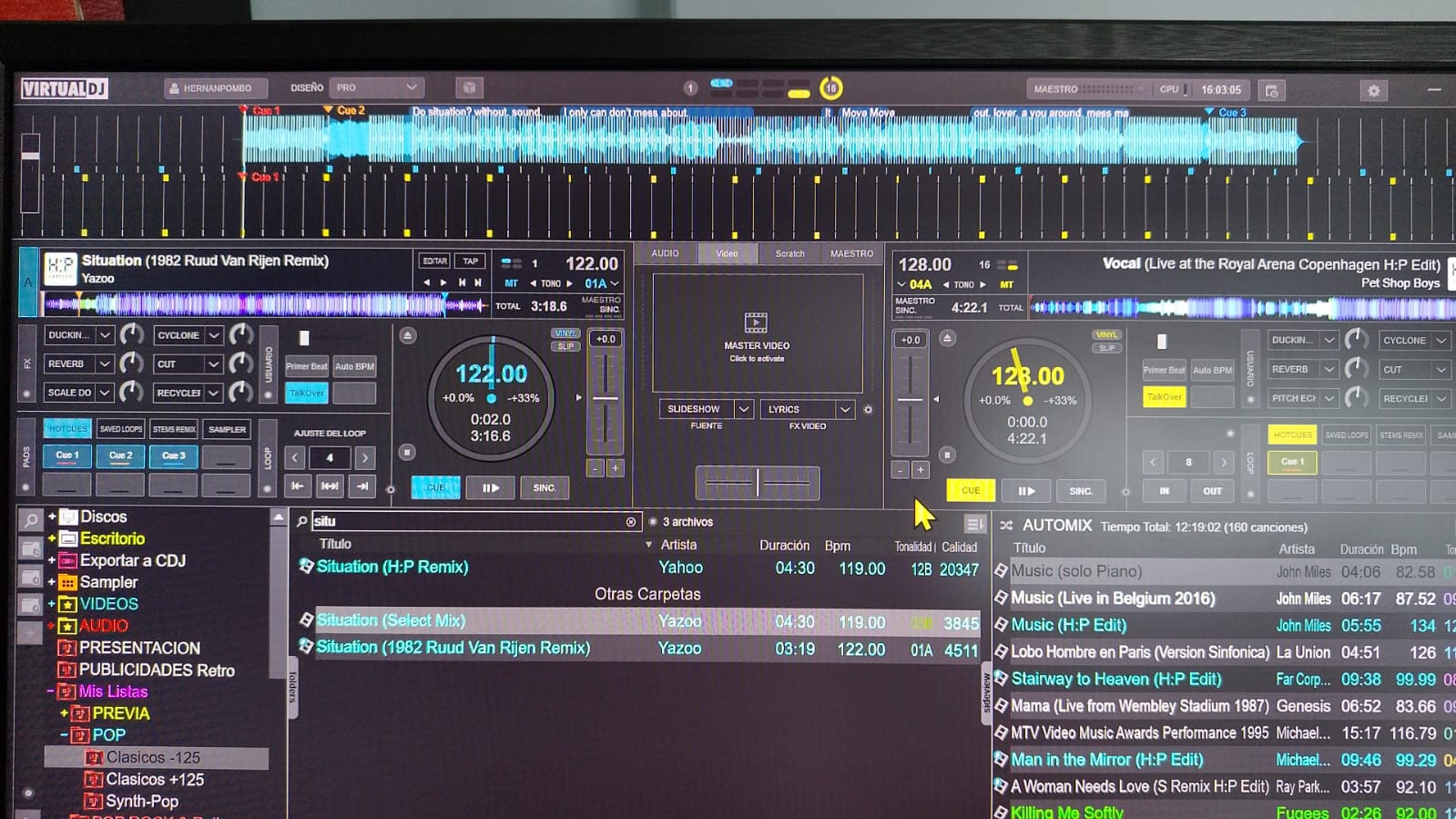Open the SCALE DO effect dropdown on deck A
Image resolution: width=1456 pixels, height=819 pixels.
click(x=78, y=393)
